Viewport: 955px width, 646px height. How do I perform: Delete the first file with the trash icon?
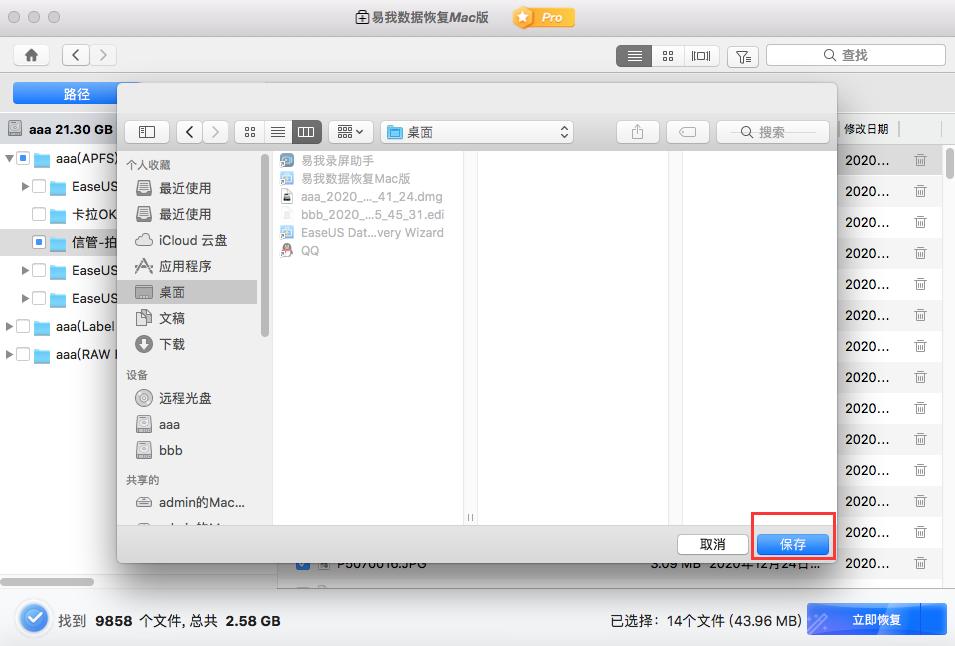919,160
